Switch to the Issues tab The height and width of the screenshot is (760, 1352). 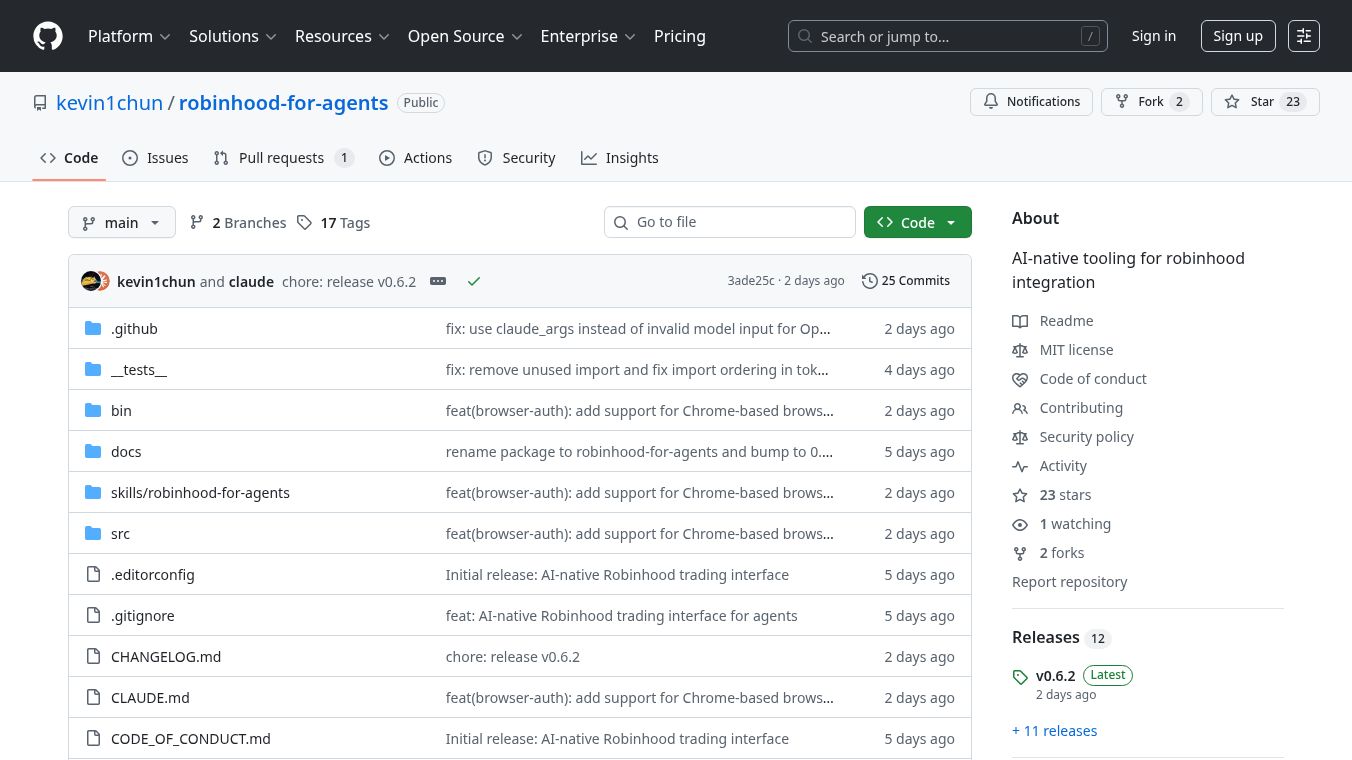click(155, 158)
